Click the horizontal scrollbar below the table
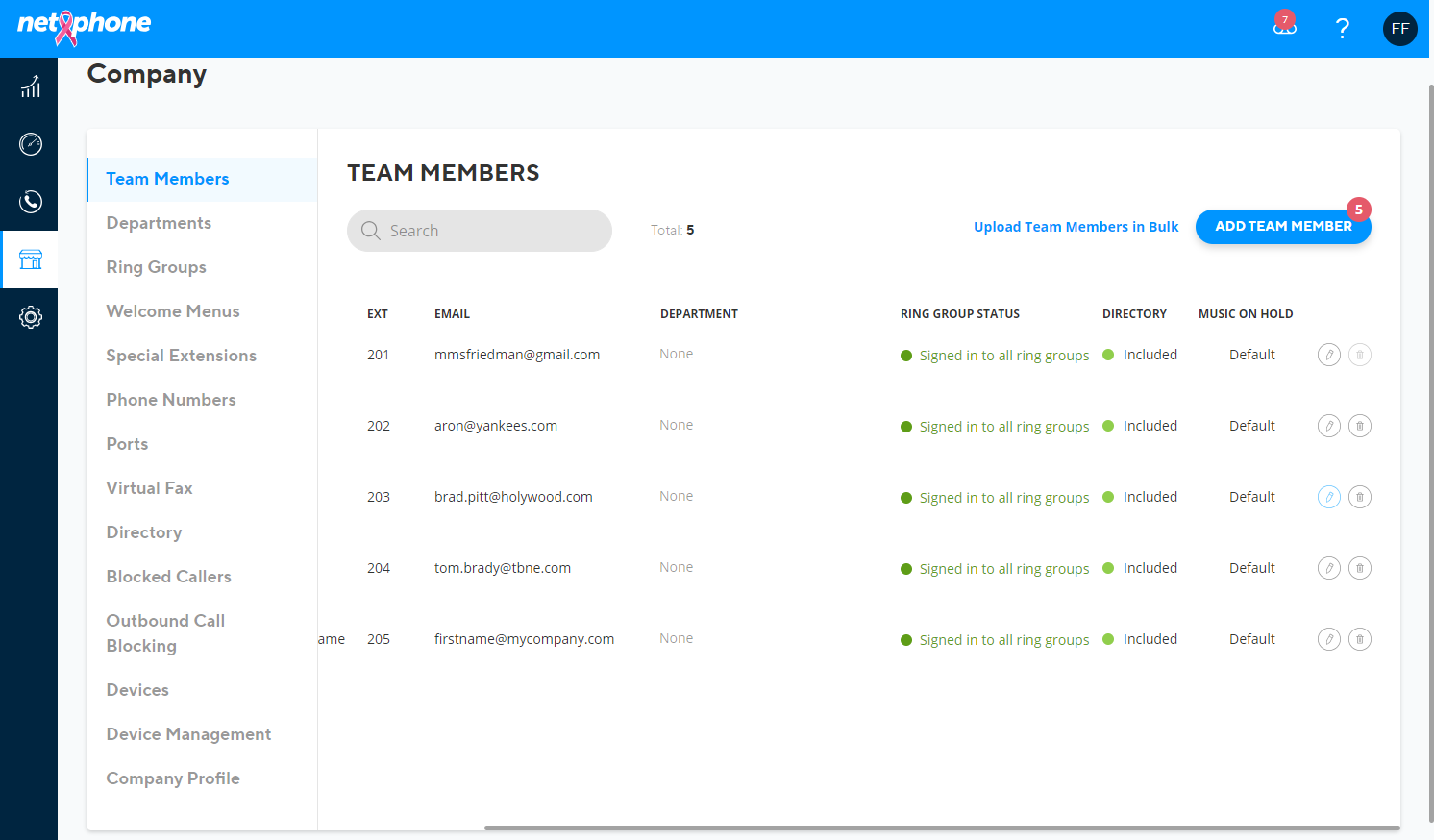Screen dimensions: 1434x840 click(x=942, y=828)
